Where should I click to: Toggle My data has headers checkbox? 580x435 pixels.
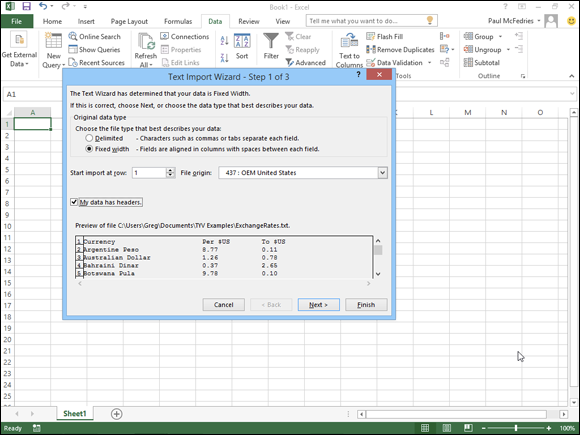[x=74, y=202]
